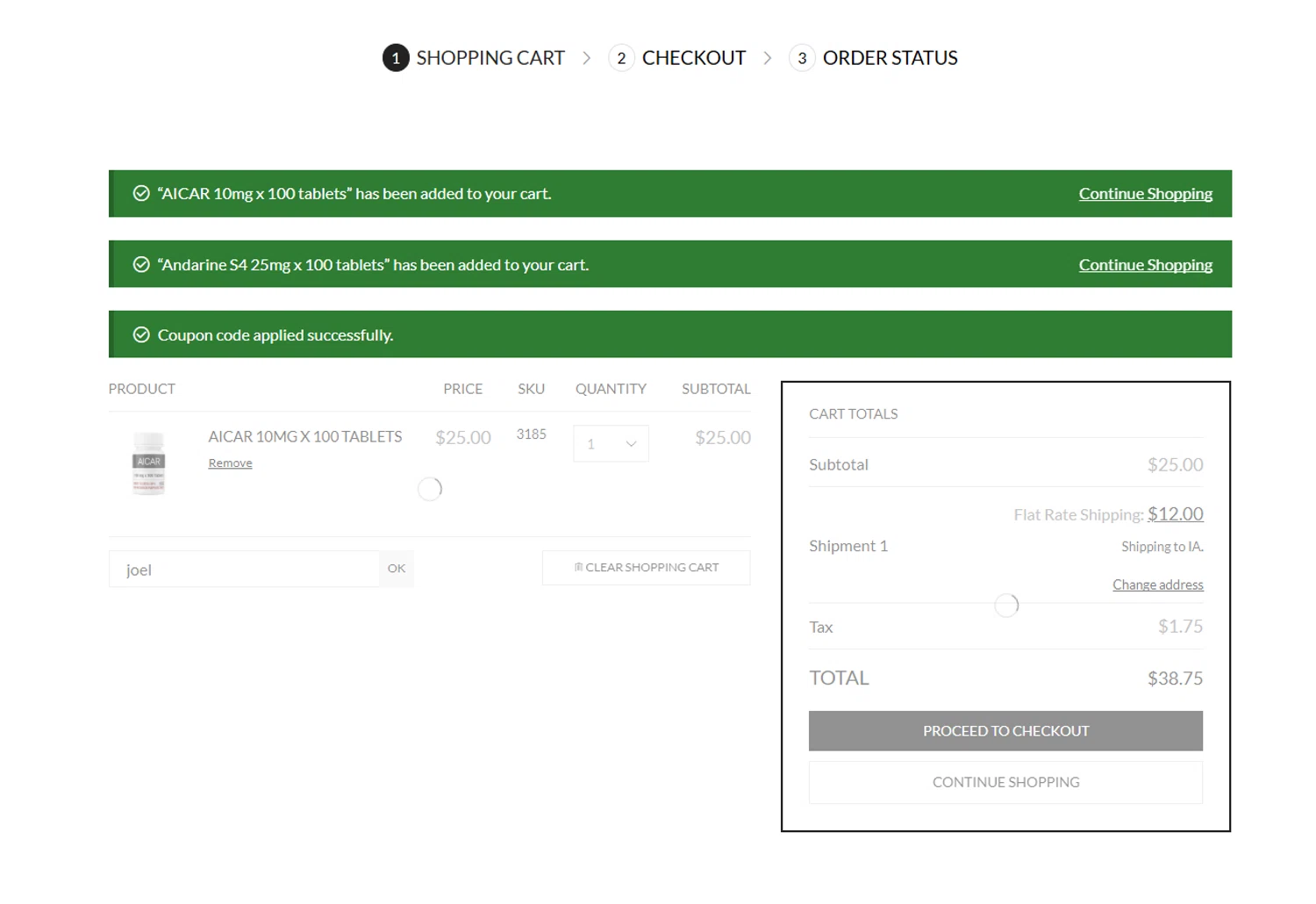Remove AICAR tablets from cart
Image resolution: width=1316 pixels, height=904 pixels.
click(230, 463)
